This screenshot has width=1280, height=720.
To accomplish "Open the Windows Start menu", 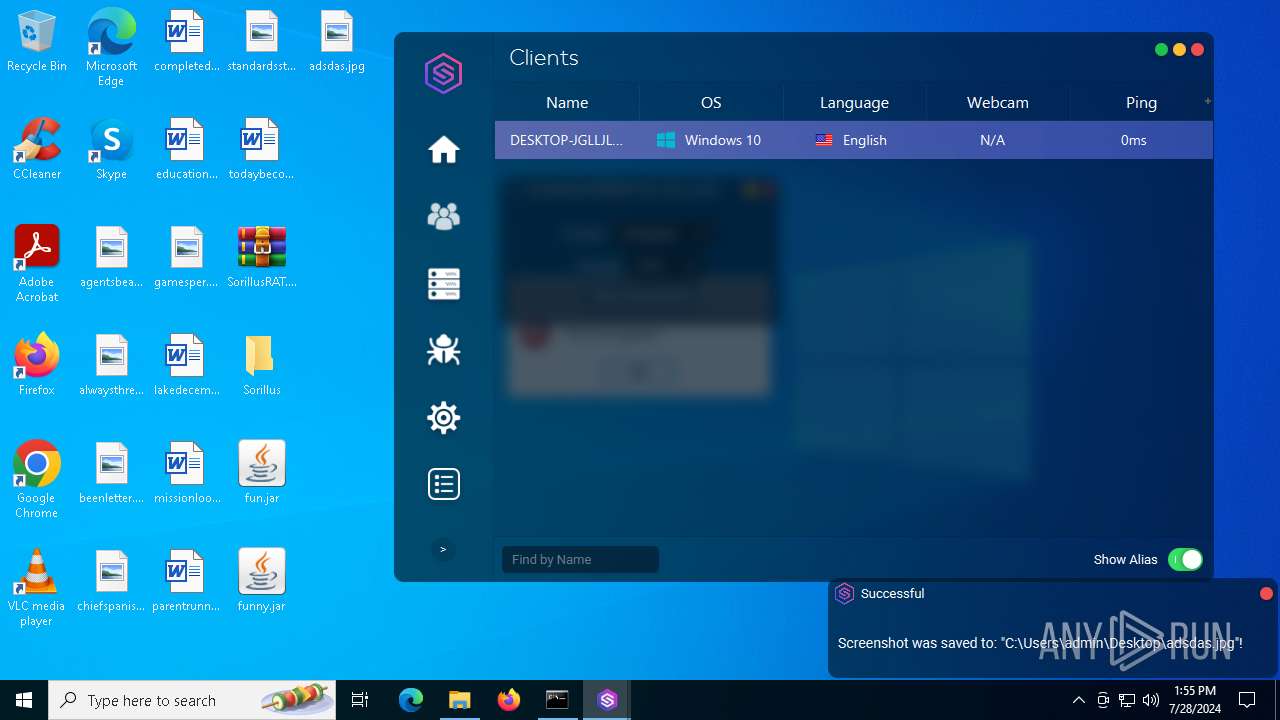I will pyautogui.click(x=24, y=700).
